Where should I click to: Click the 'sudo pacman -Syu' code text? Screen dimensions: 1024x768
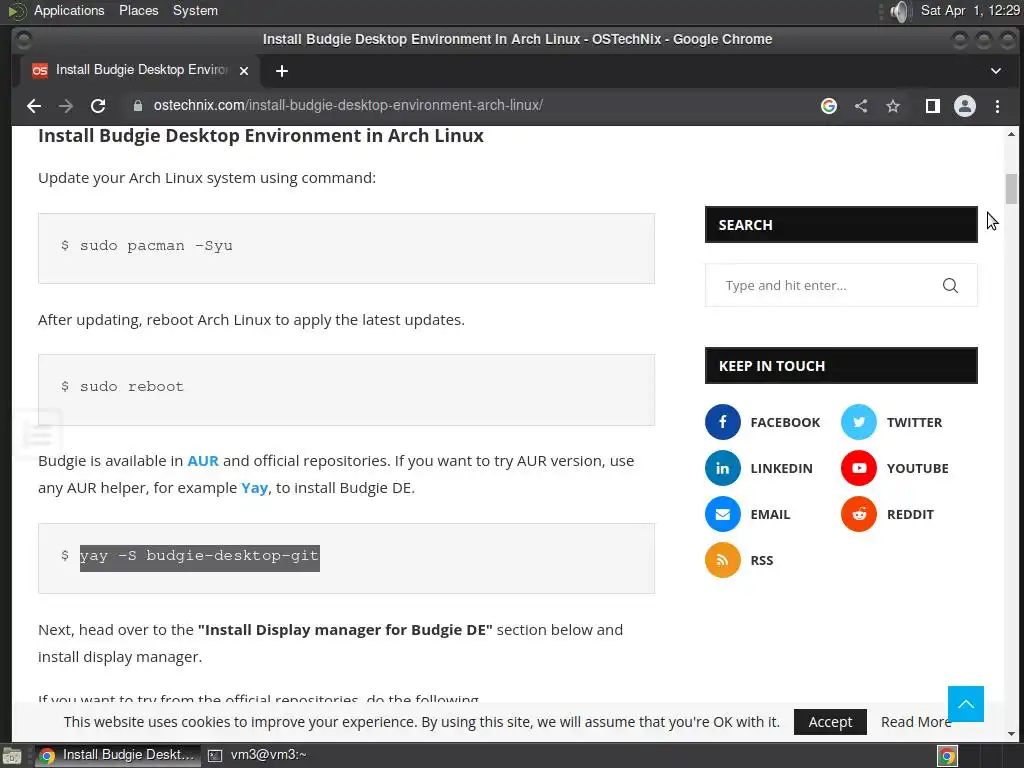(156, 246)
